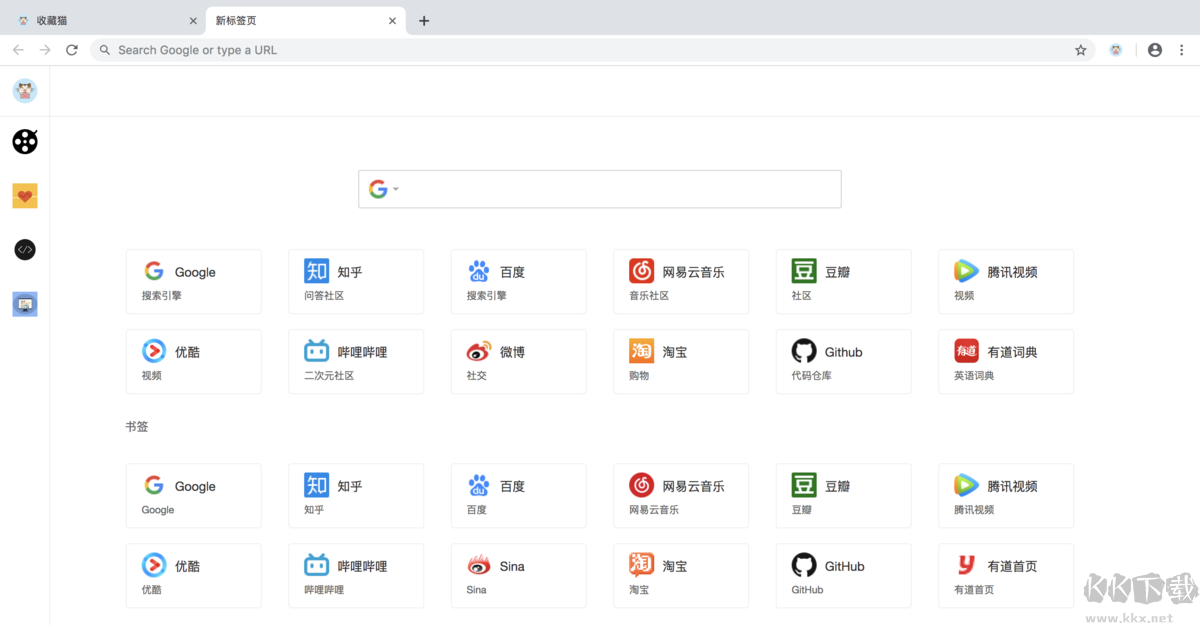This screenshot has width=1200, height=625.
Task: Open the Chrome profile account icon
Action: (1155, 50)
